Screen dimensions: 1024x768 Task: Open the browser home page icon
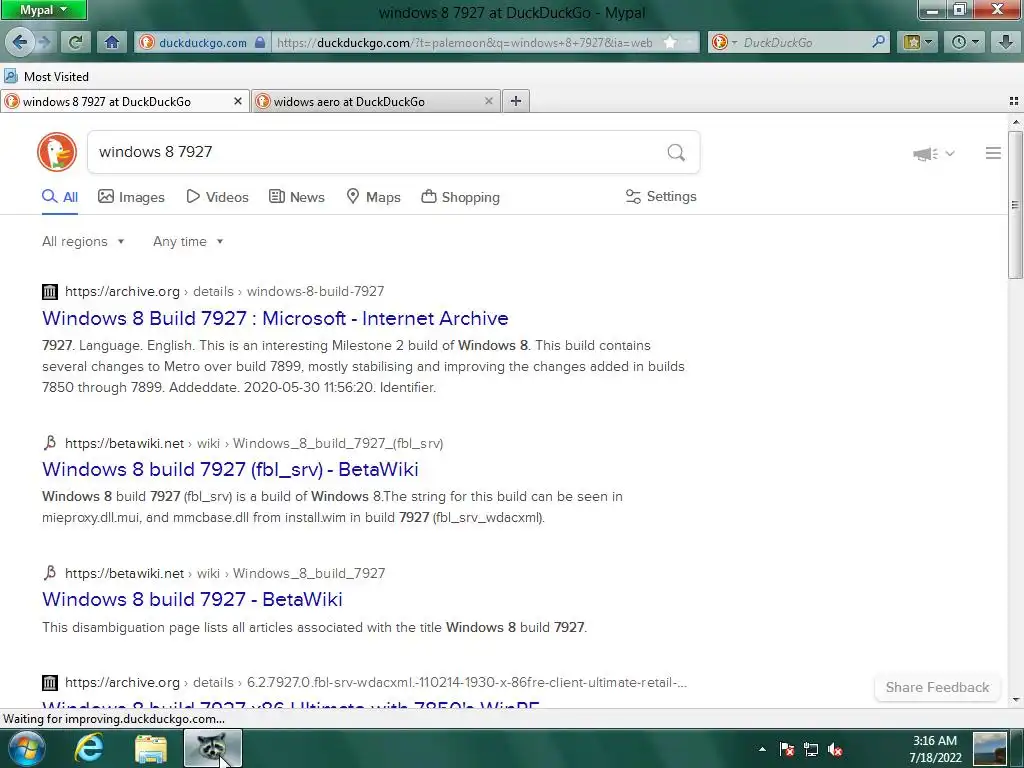click(x=112, y=42)
